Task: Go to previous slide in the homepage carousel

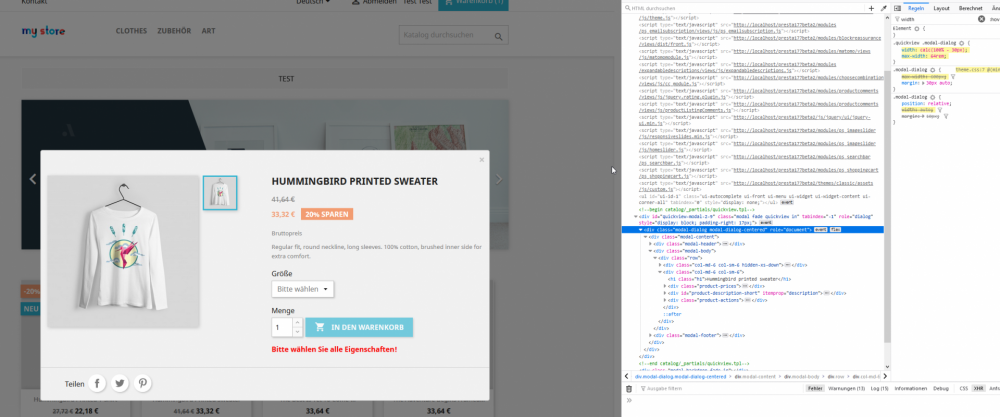Action: click(x=33, y=179)
